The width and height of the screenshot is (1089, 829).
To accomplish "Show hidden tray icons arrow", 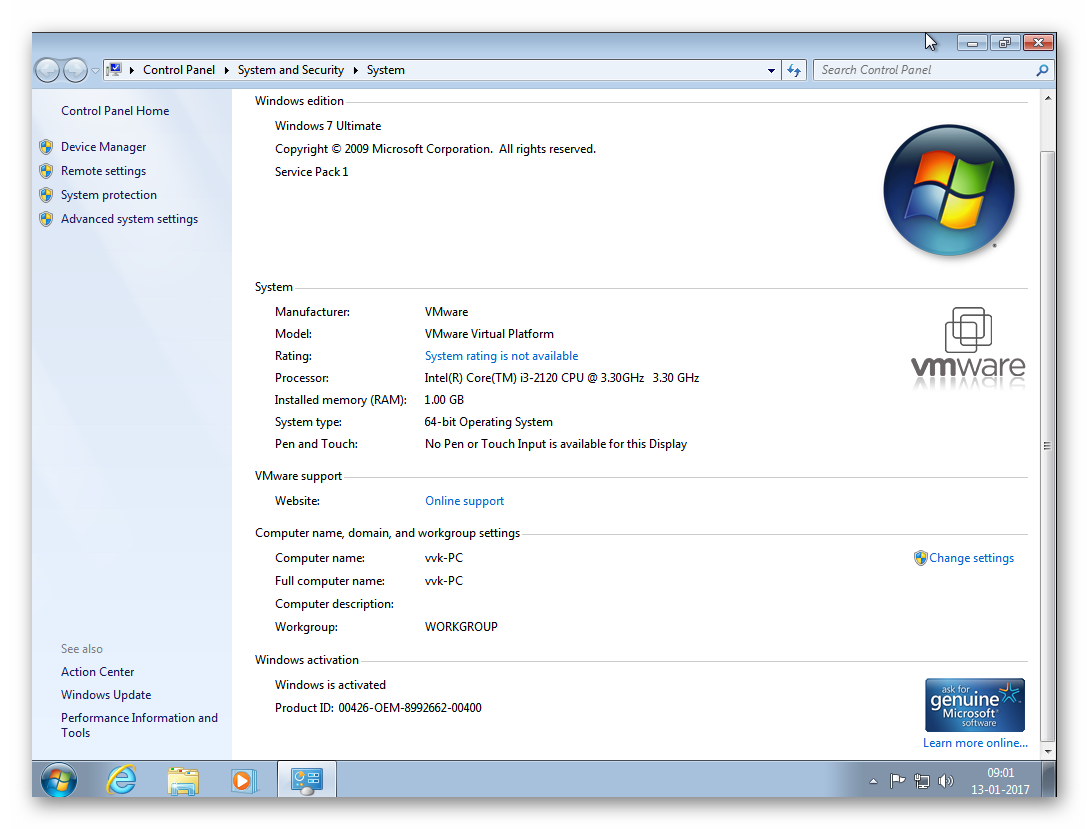I will (873, 781).
